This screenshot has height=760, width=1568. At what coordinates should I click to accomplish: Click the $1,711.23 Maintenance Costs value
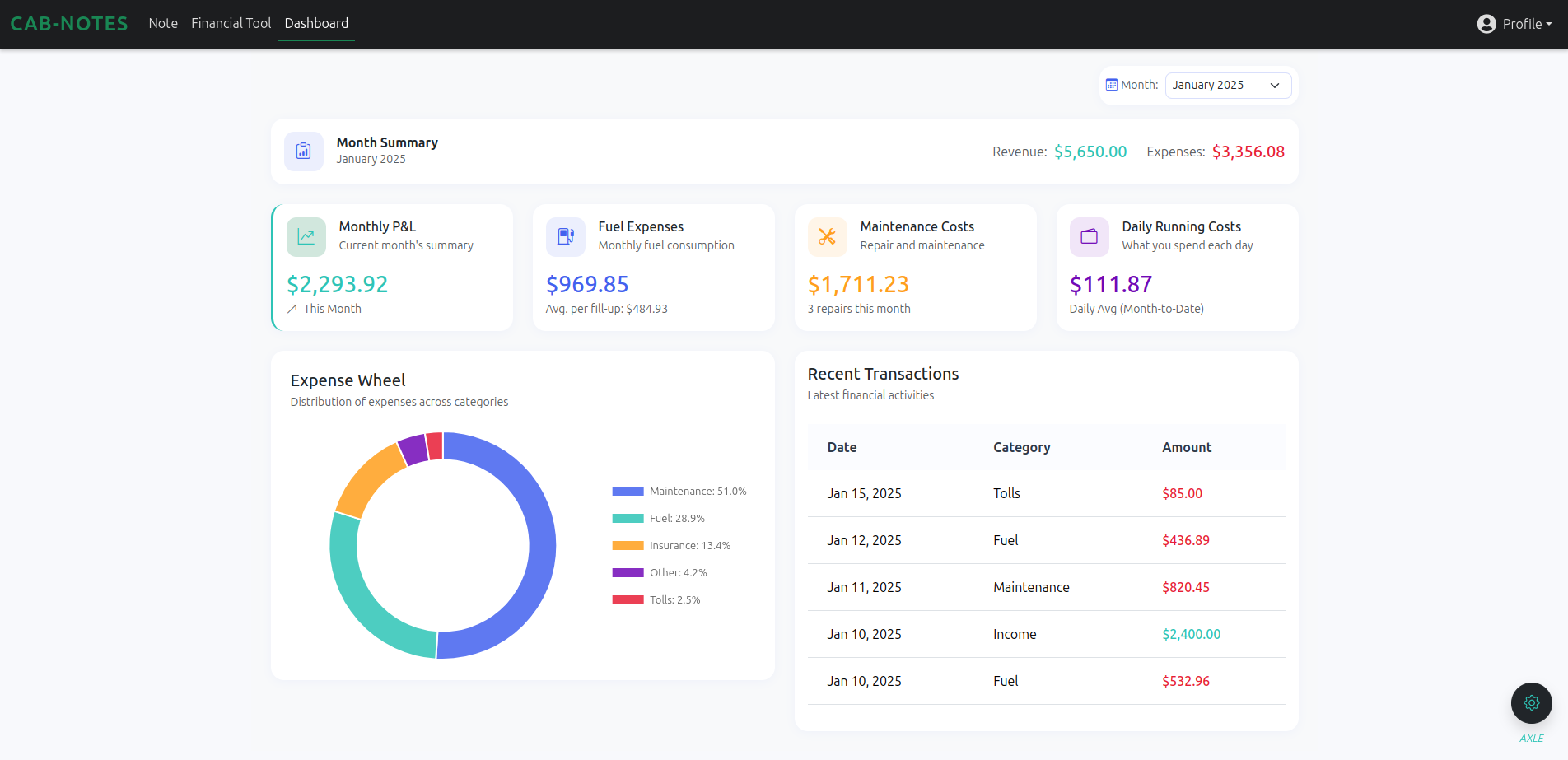(x=858, y=284)
